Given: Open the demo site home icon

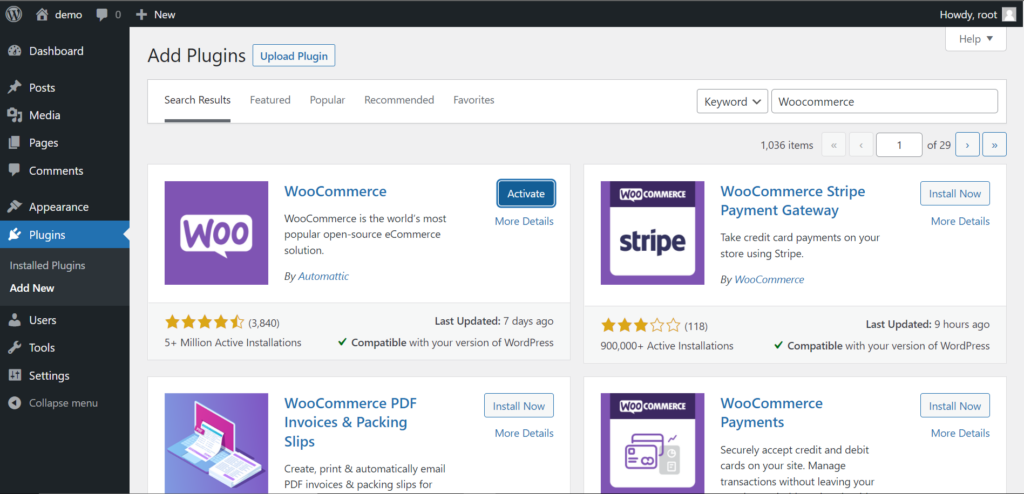Looking at the screenshot, I should pos(42,14).
